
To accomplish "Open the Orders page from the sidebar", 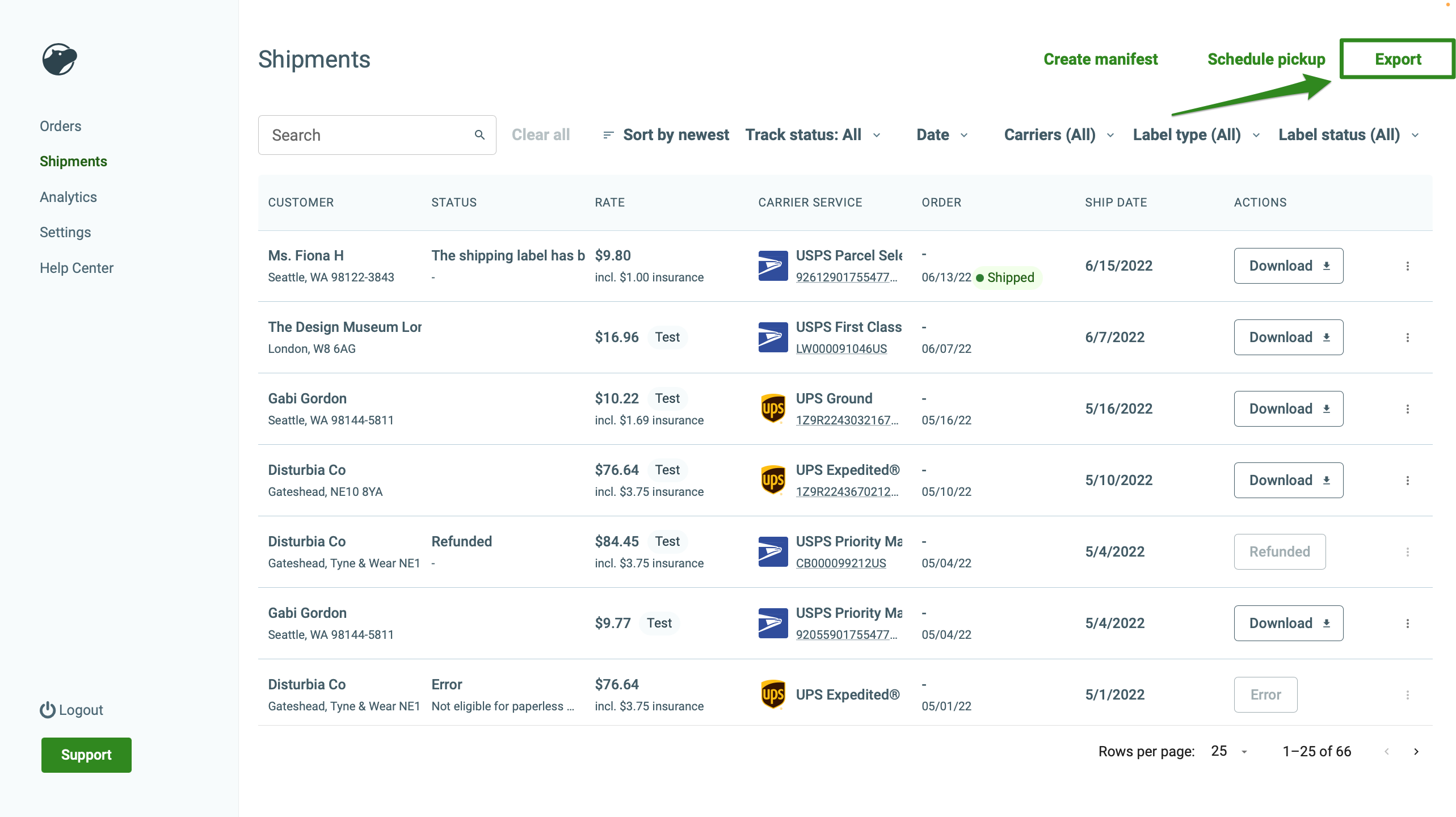I will coord(60,126).
